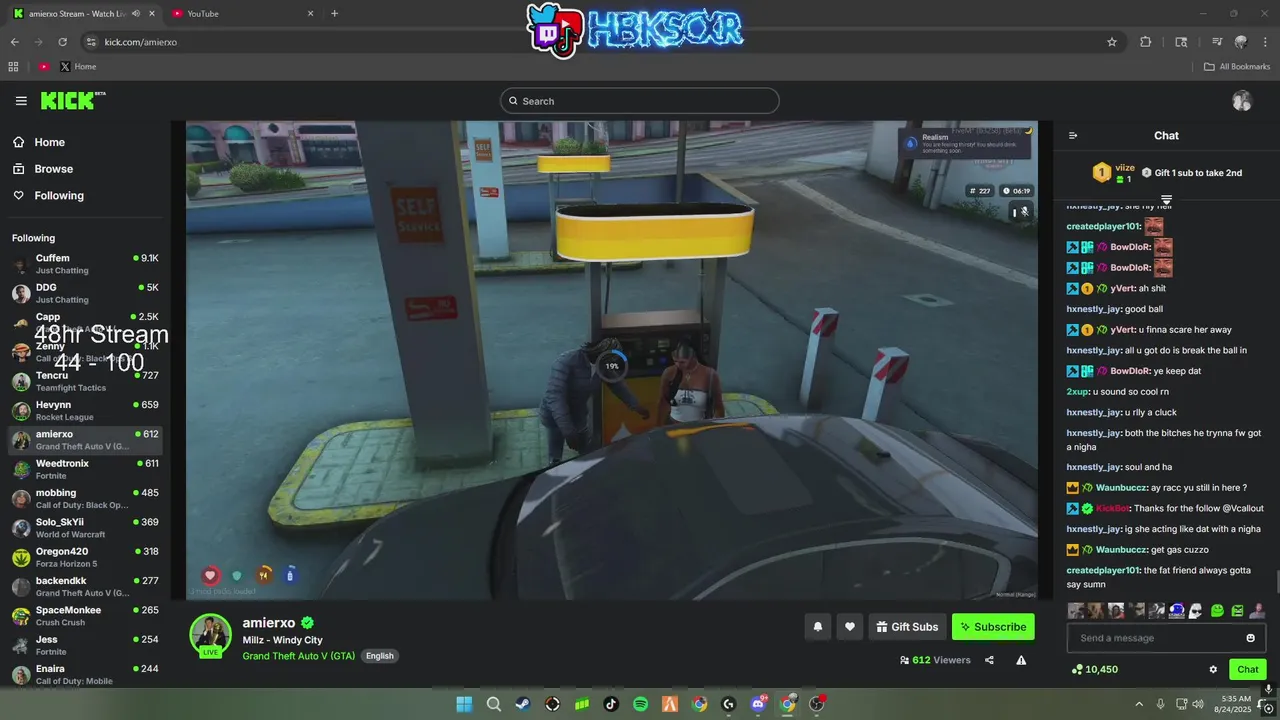Screen dimensions: 1280x720
Task: Open user profile avatar menu
Action: coord(1242,101)
